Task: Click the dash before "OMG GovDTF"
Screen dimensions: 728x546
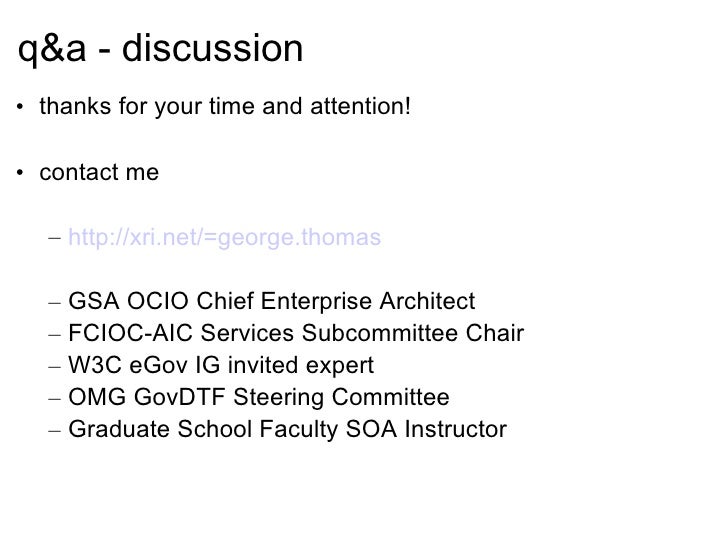Action: (x=53, y=399)
